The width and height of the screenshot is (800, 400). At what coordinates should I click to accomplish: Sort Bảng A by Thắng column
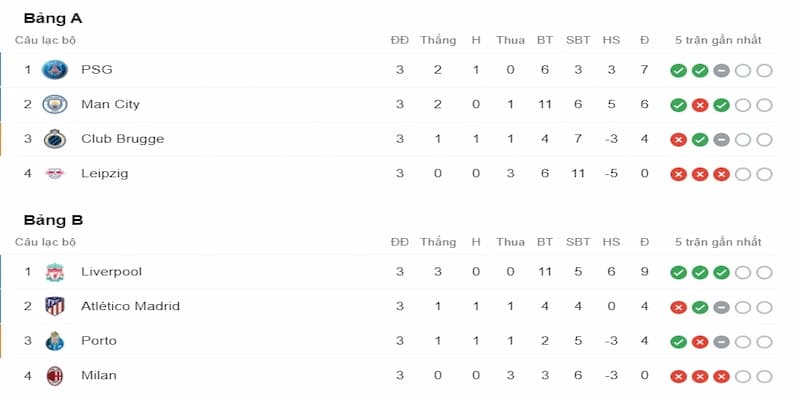click(438, 40)
